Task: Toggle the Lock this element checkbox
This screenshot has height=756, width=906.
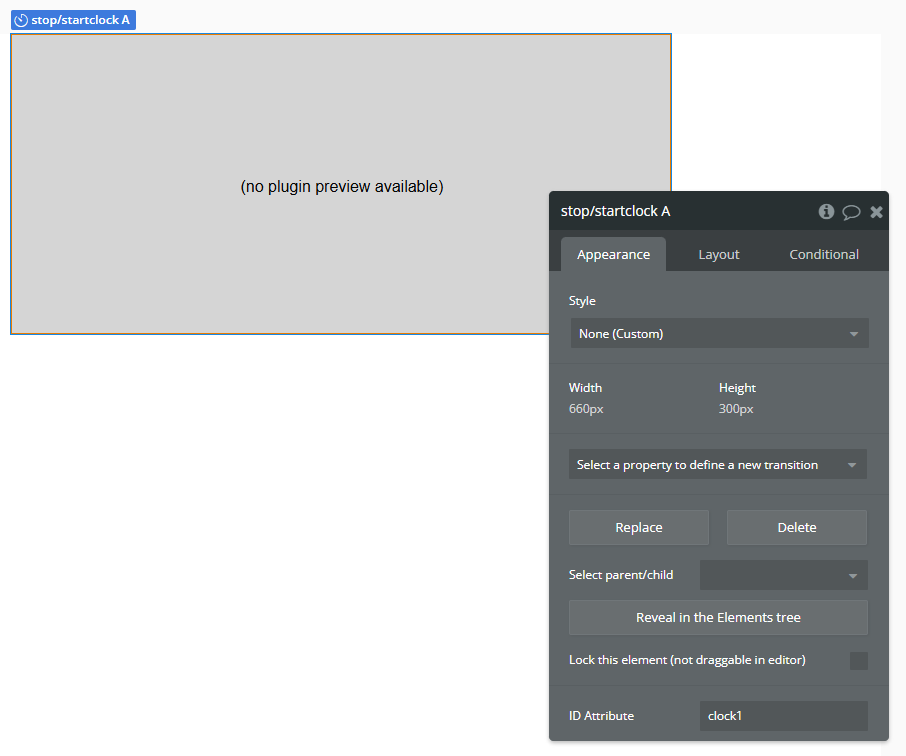Action: (x=859, y=661)
